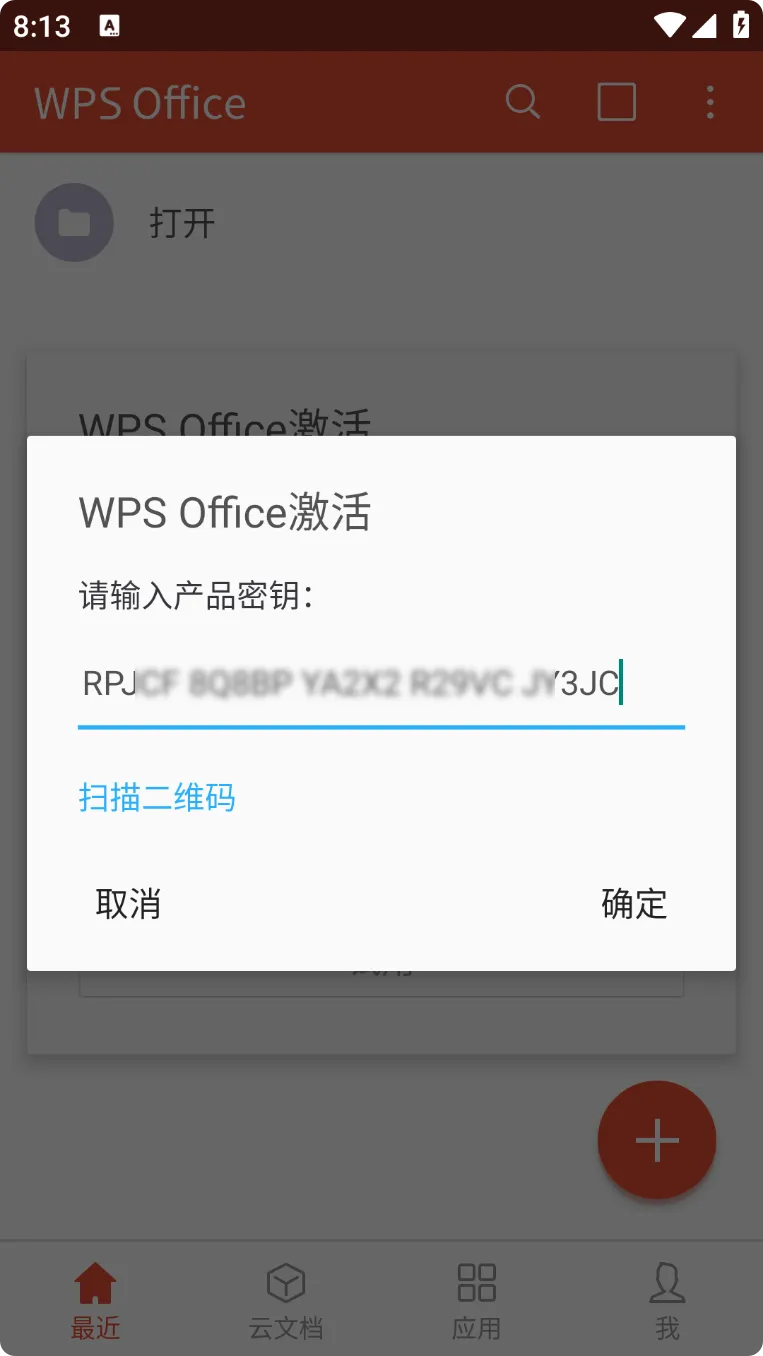This screenshot has height=1356, width=763.
Task: Select the 打开 text entry
Action: coord(182,223)
